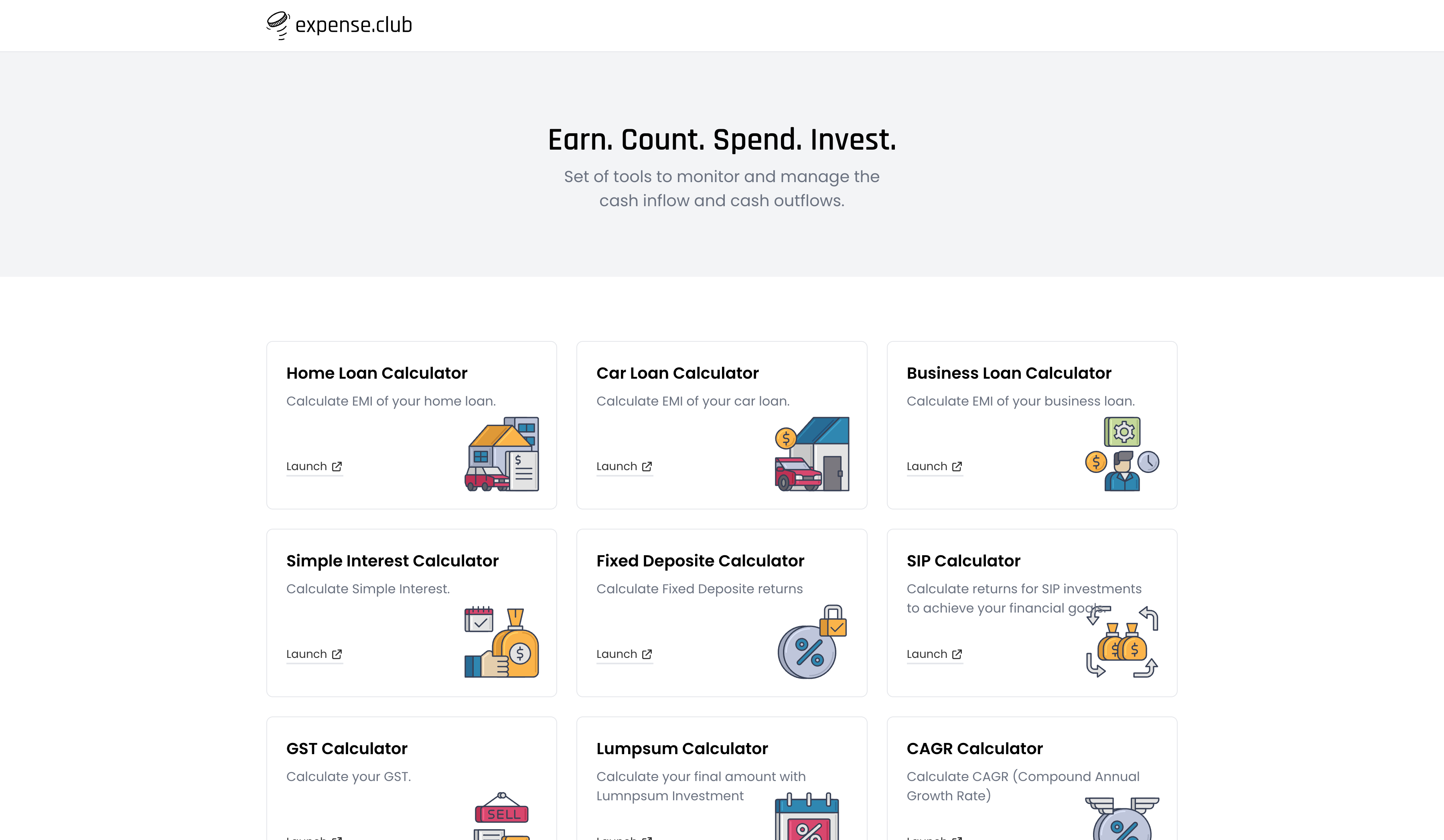Click the Simple Interest money bag illustration
This screenshot has height=840, width=1444.
pos(501,642)
